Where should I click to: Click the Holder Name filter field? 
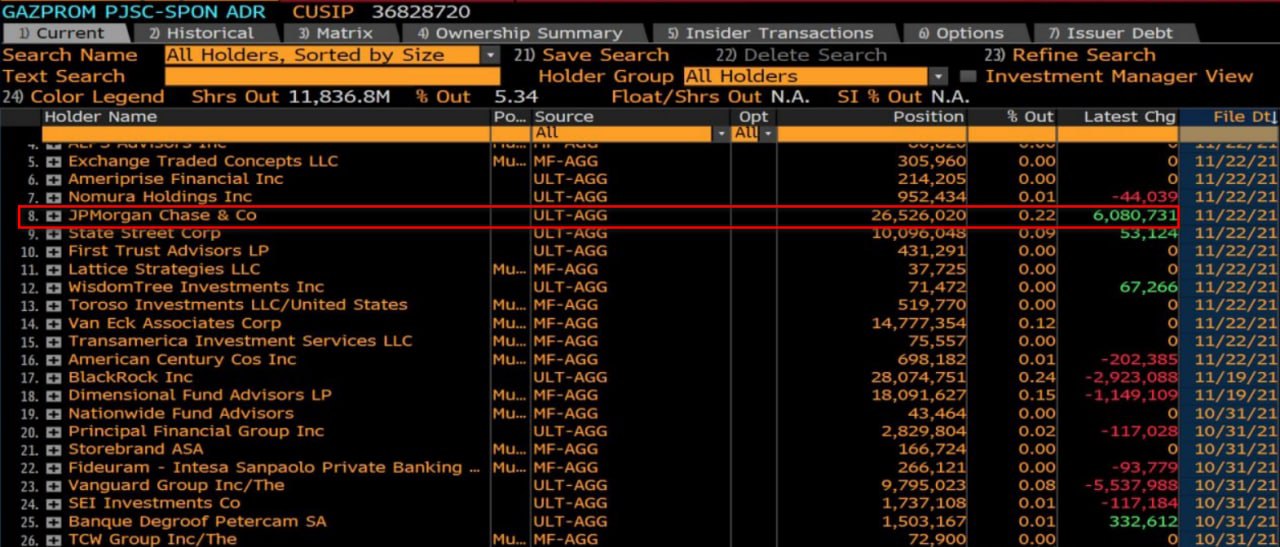(x=265, y=133)
